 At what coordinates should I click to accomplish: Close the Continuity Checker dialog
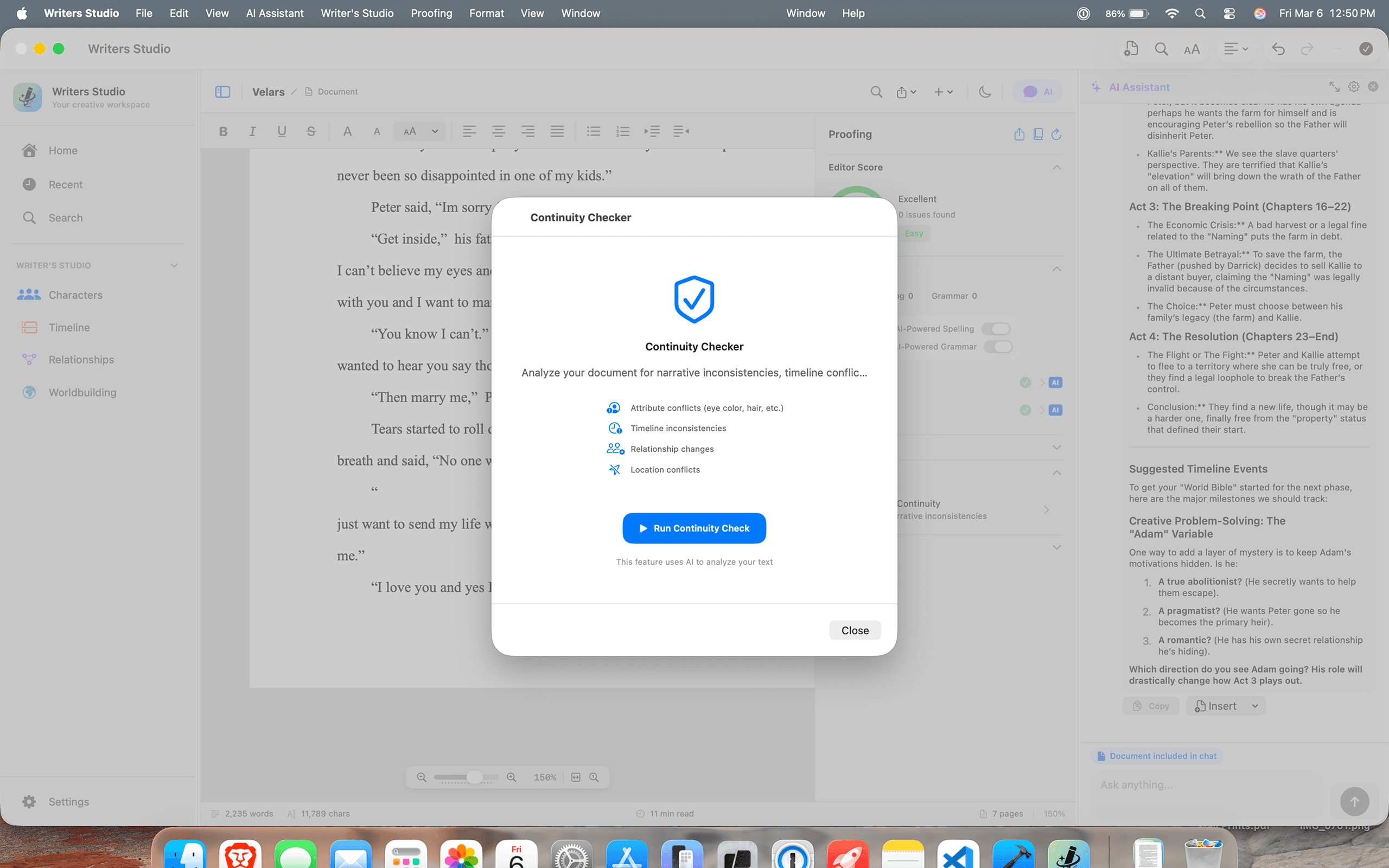click(x=854, y=630)
